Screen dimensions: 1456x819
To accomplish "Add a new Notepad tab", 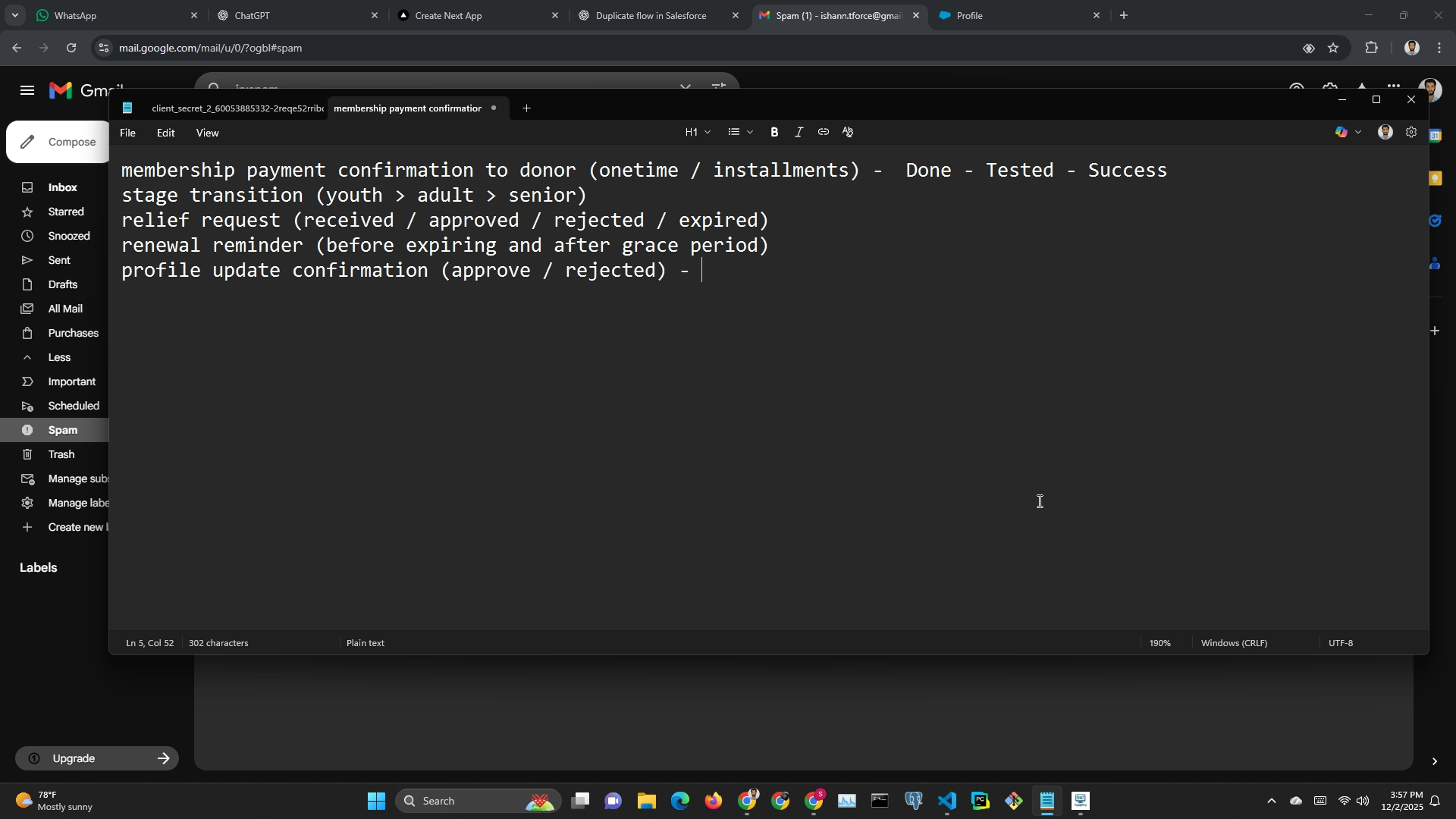I will coord(526,108).
